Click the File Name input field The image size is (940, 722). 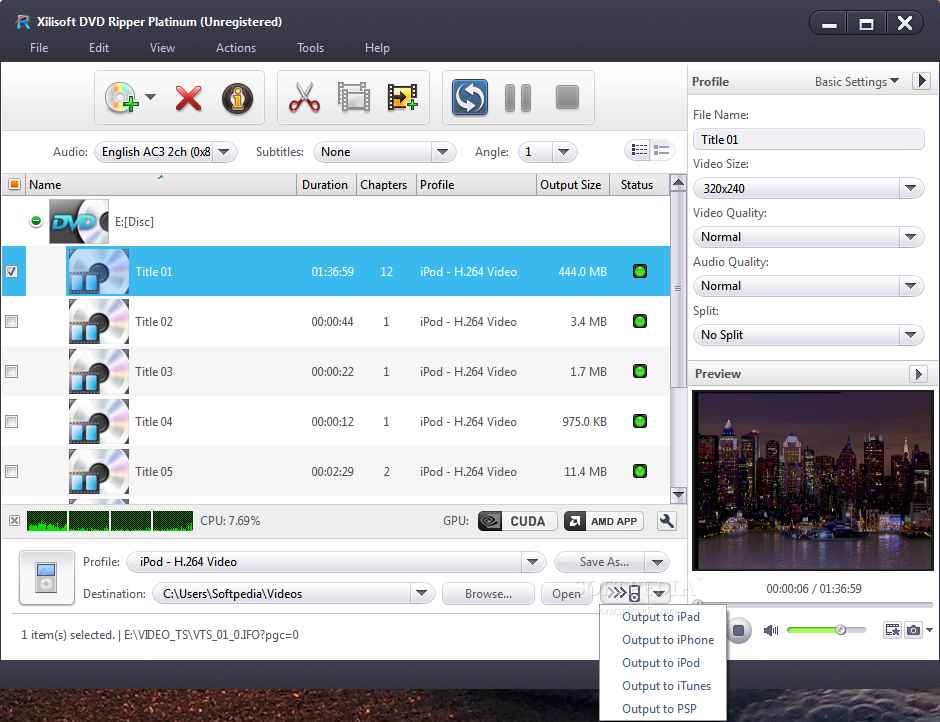pos(809,140)
